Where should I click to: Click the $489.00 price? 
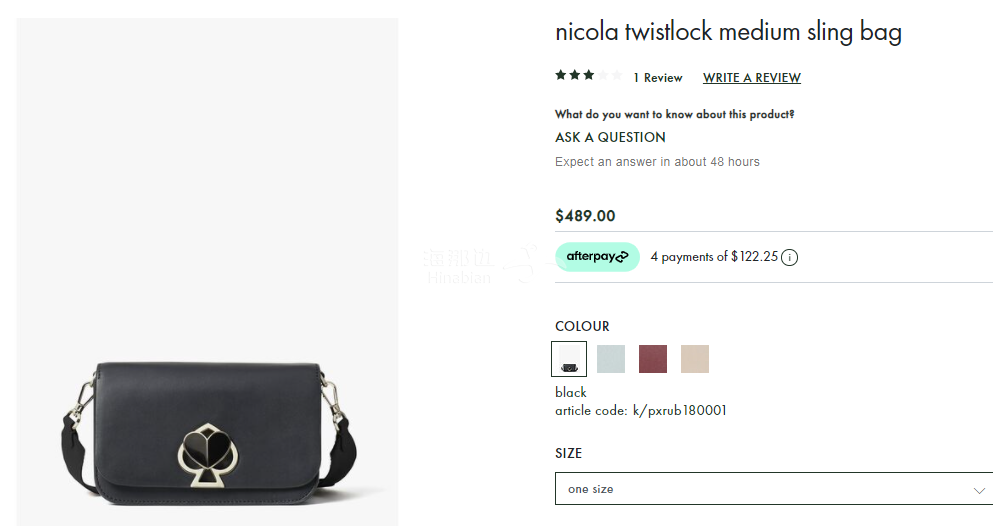point(585,216)
